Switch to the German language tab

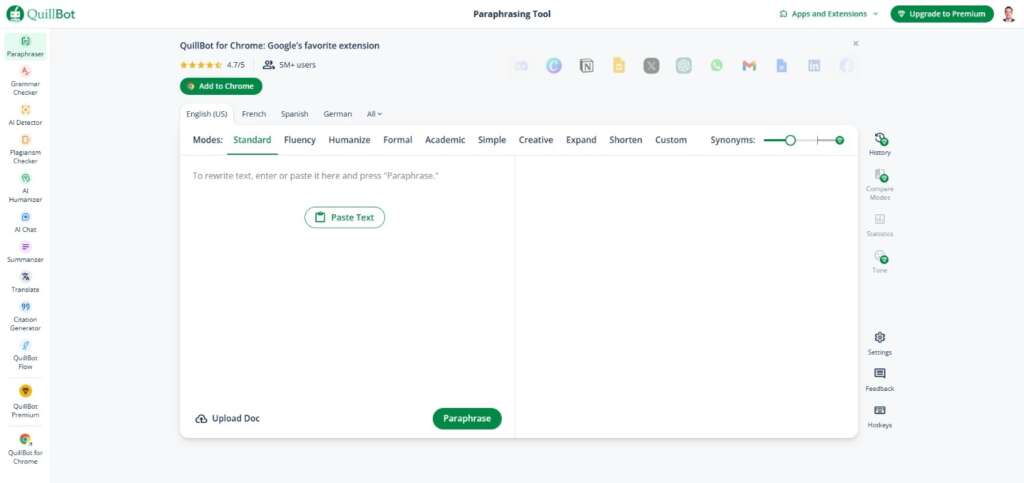(x=338, y=114)
